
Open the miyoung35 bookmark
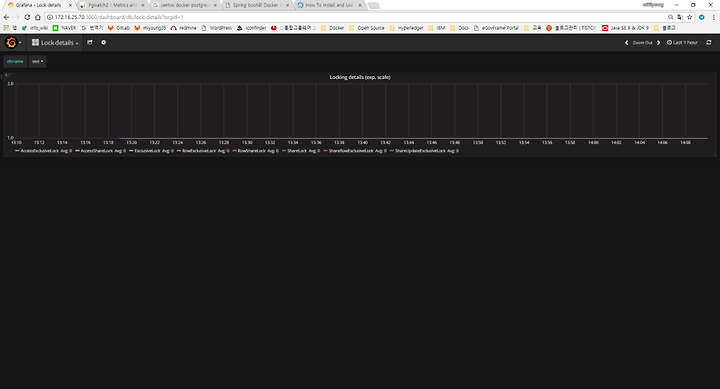(150, 28)
